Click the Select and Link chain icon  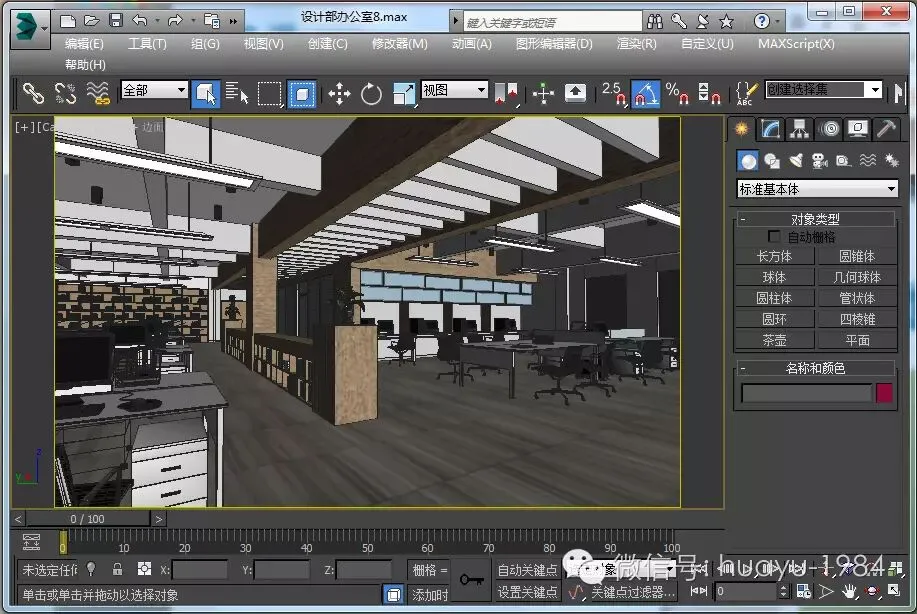(34, 93)
